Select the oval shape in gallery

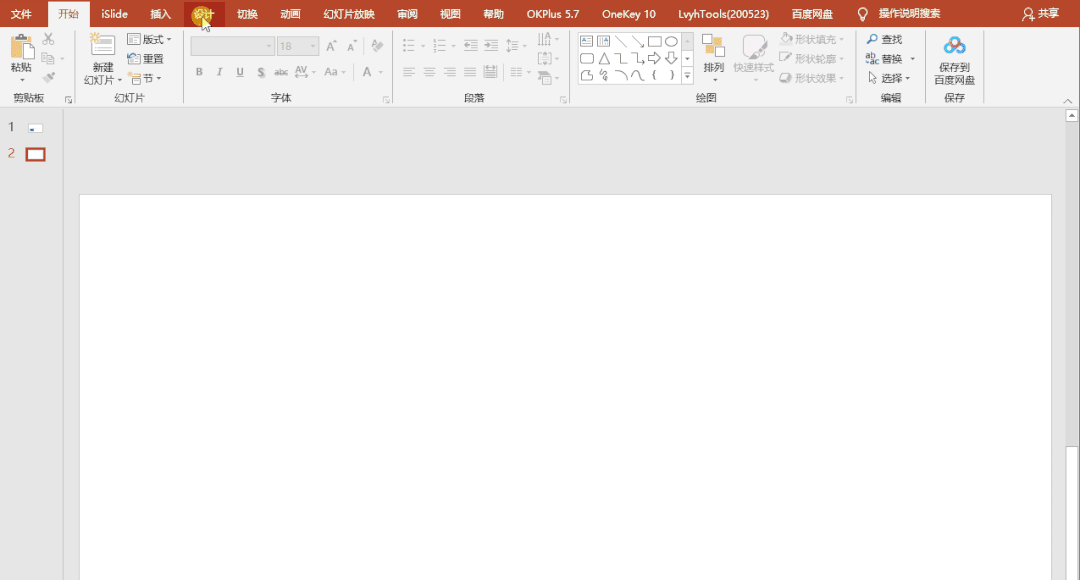click(x=672, y=41)
